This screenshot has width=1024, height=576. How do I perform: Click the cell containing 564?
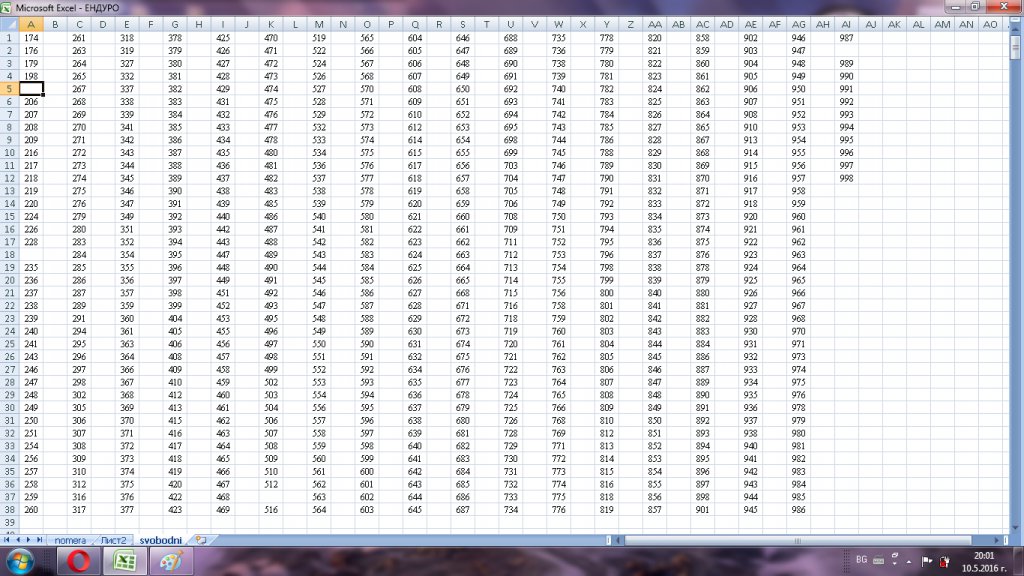pyautogui.click(x=319, y=509)
